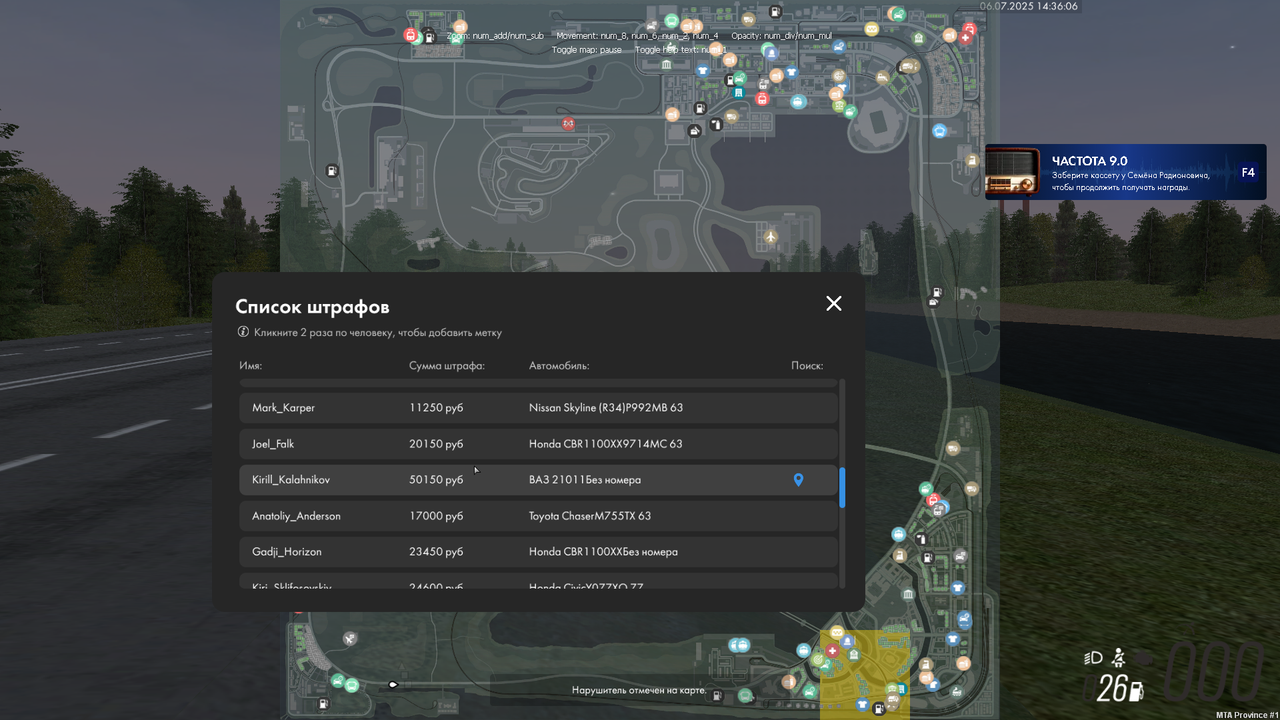This screenshot has height=720, width=1280.
Task: Click the Honda CBR1100XX 9714MC 63 entry
Action: pos(606,444)
